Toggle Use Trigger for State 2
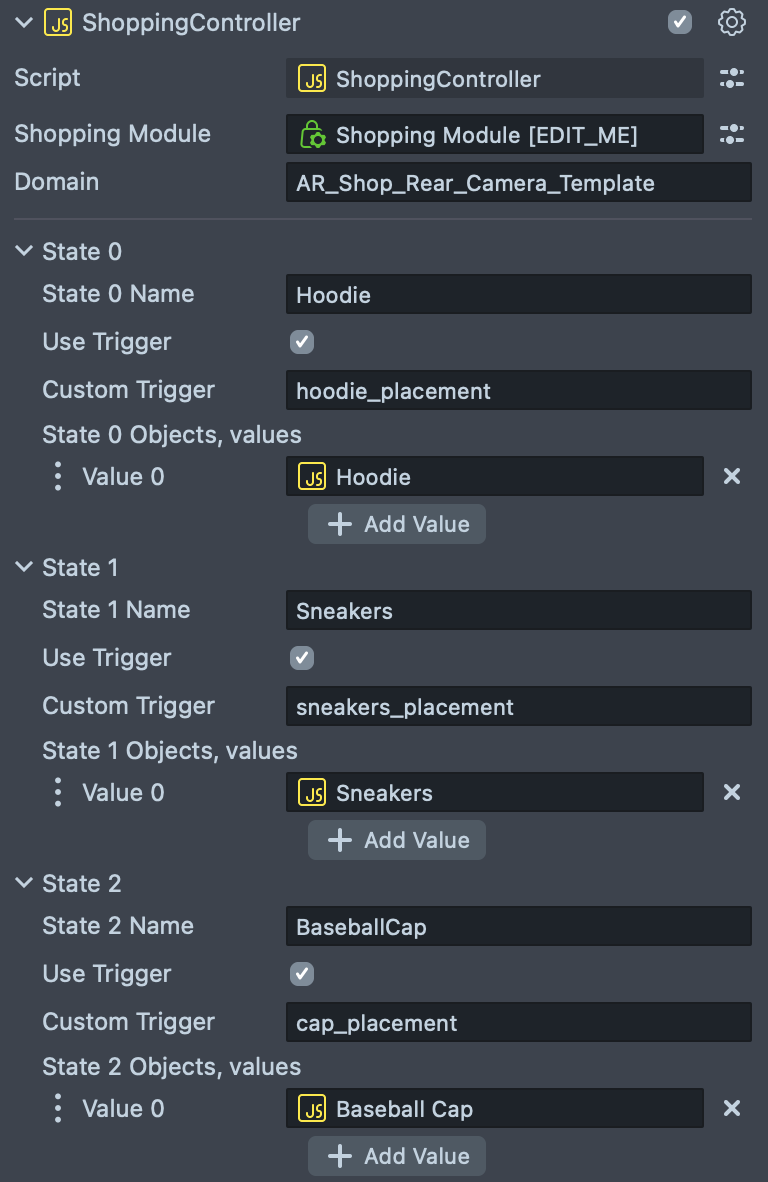 (x=302, y=974)
